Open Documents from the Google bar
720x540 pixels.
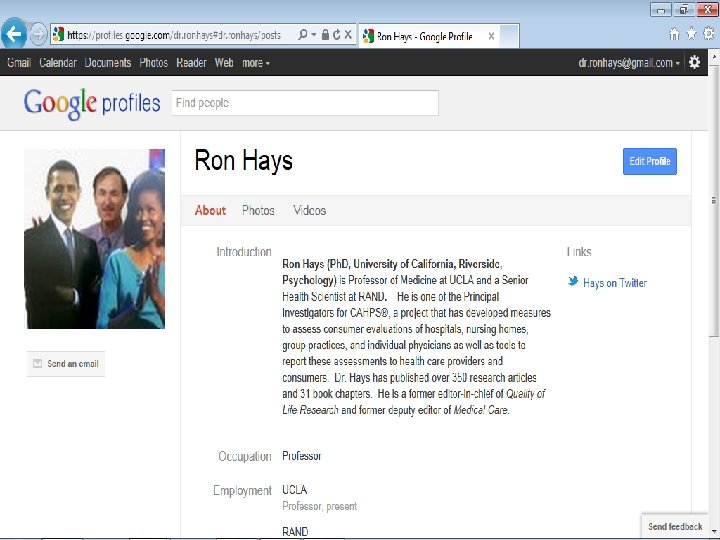[108, 63]
